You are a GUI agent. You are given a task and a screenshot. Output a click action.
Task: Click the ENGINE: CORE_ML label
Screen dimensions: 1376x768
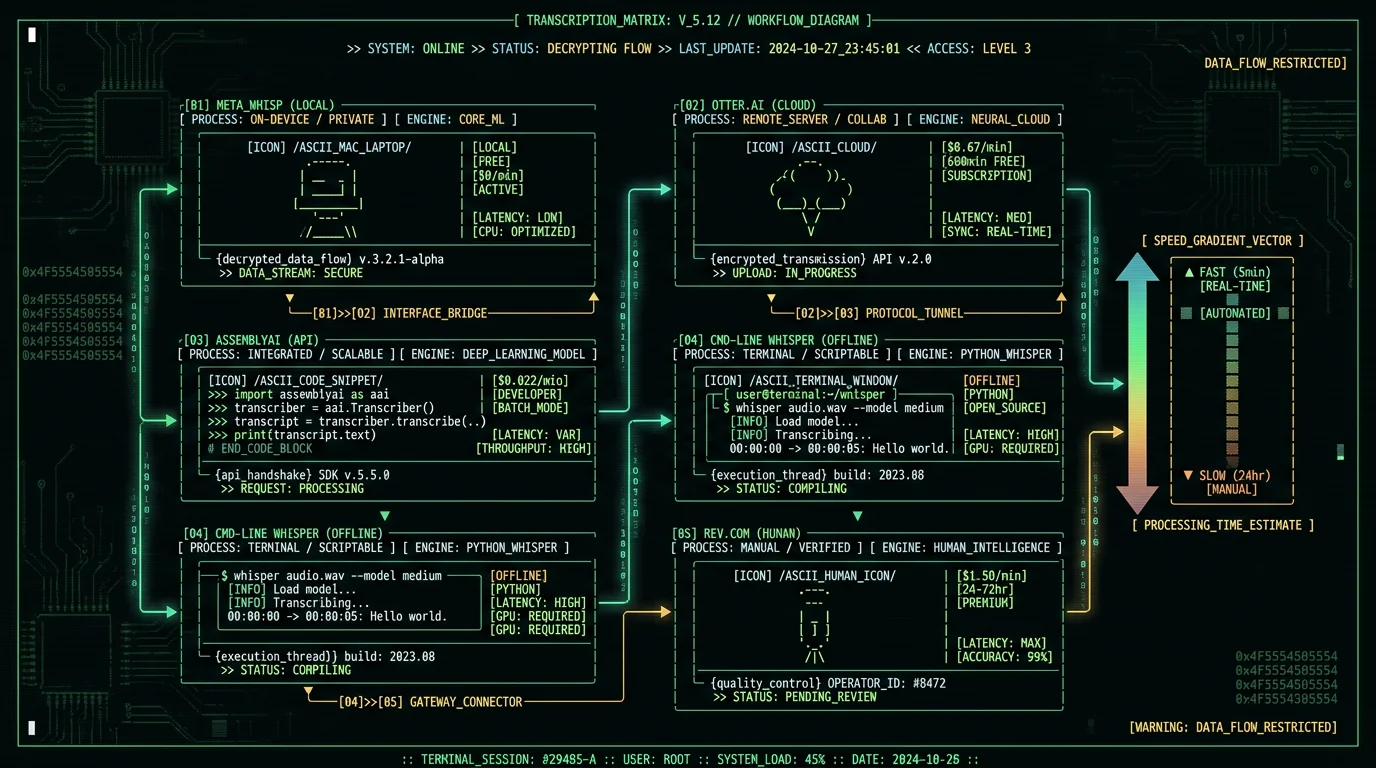click(x=460, y=119)
